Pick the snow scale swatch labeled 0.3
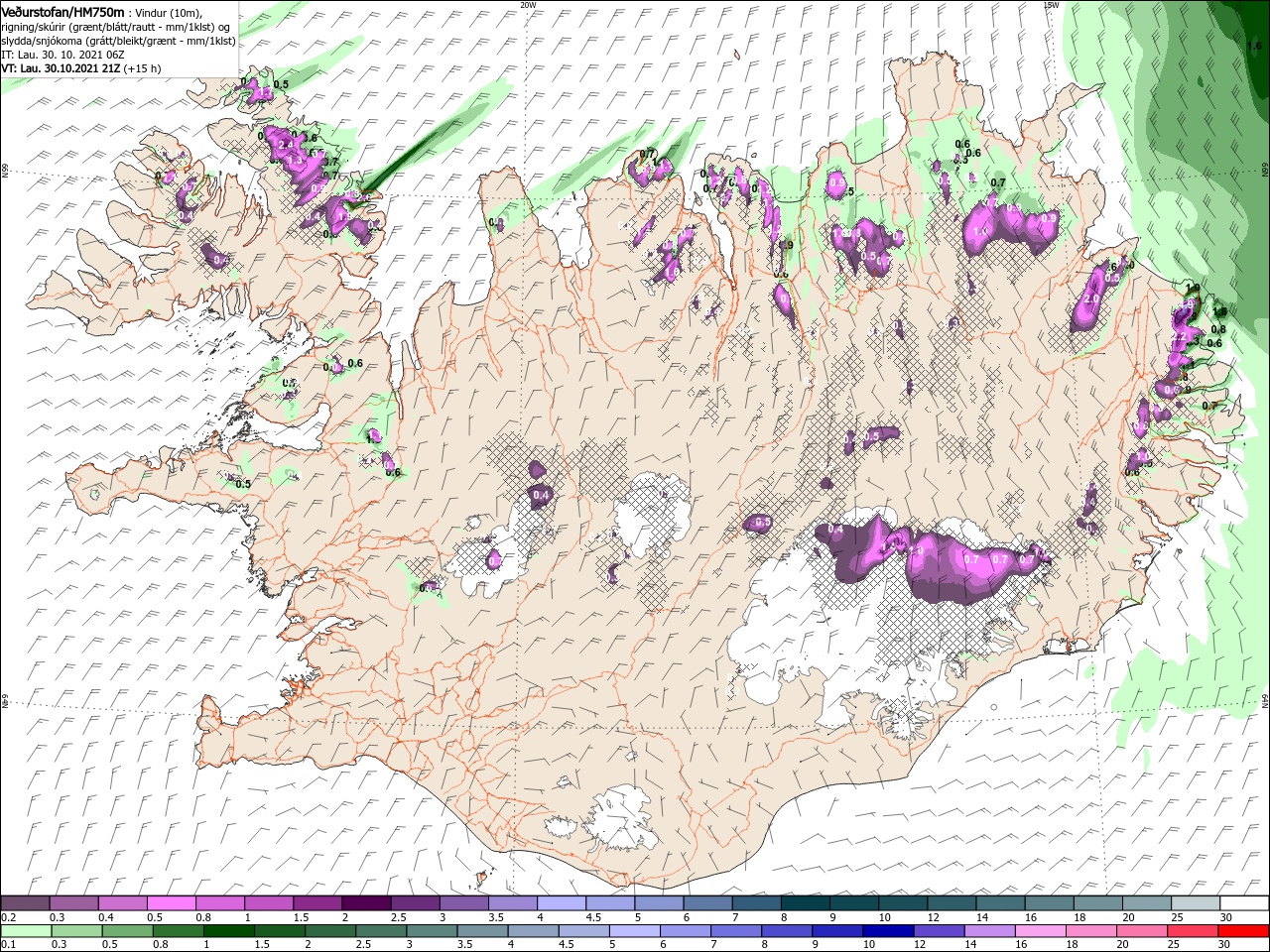This screenshot has width=1270, height=952. (x=73, y=903)
